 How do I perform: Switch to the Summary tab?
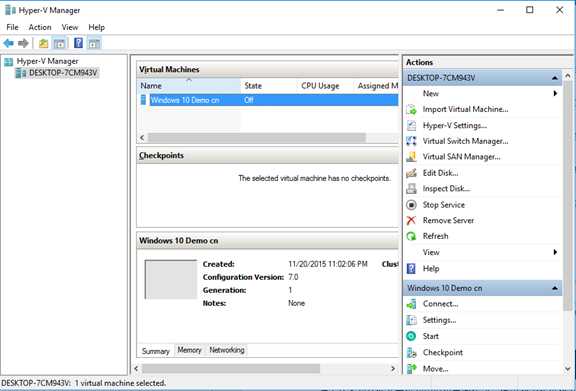coord(155,351)
